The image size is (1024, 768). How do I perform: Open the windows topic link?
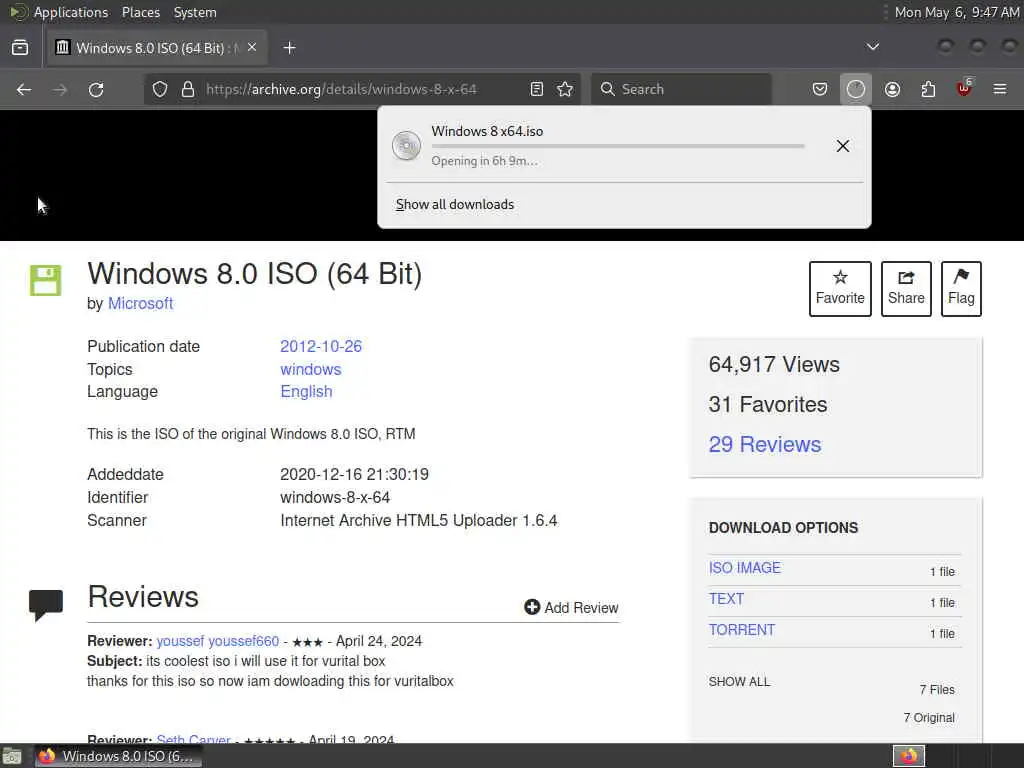tap(310, 370)
